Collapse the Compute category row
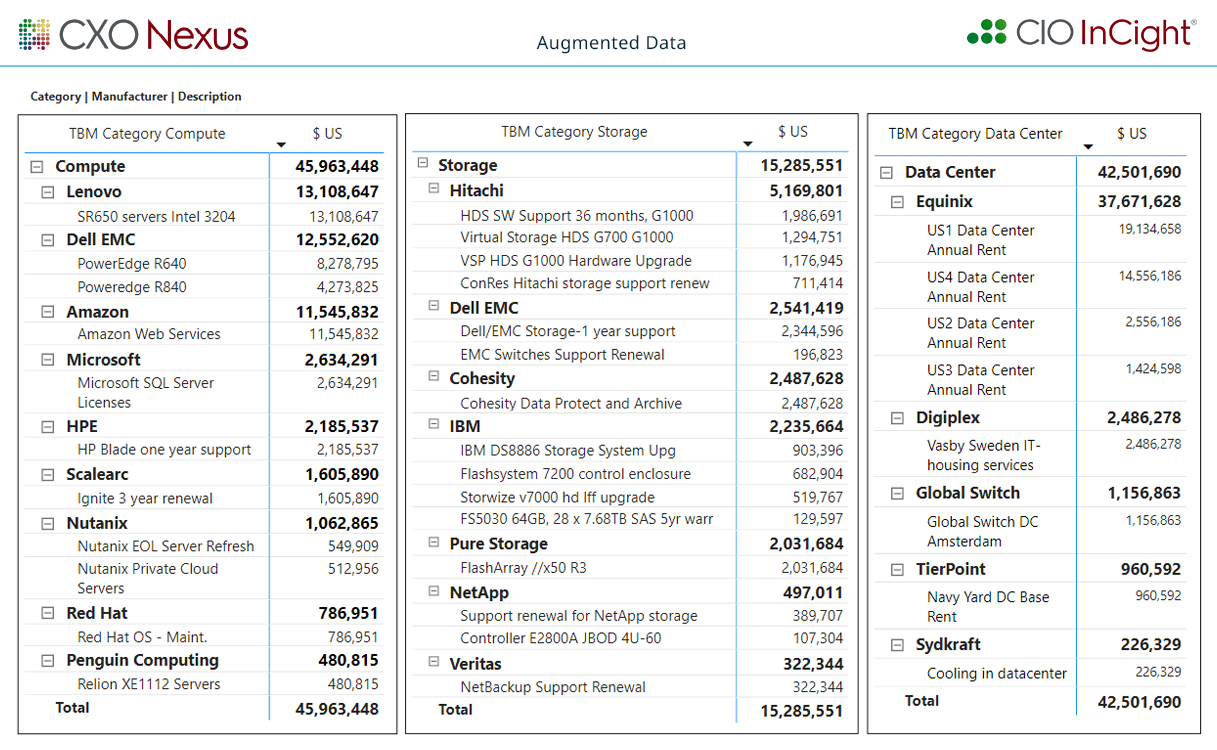Image resolution: width=1217 pixels, height=750 pixels. [x=37, y=167]
